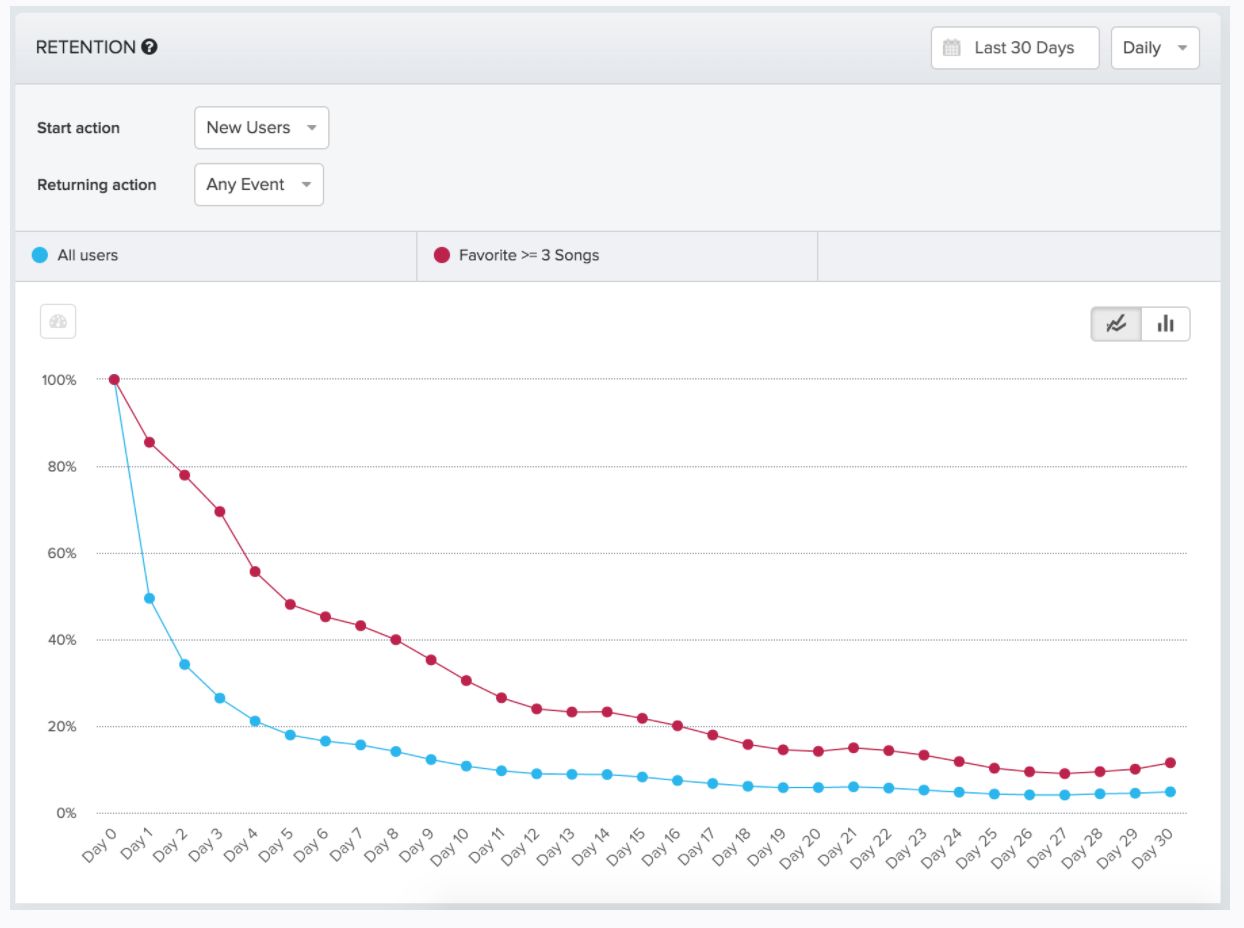
Task: Open the New Users start action dropdown
Action: click(x=261, y=128)
